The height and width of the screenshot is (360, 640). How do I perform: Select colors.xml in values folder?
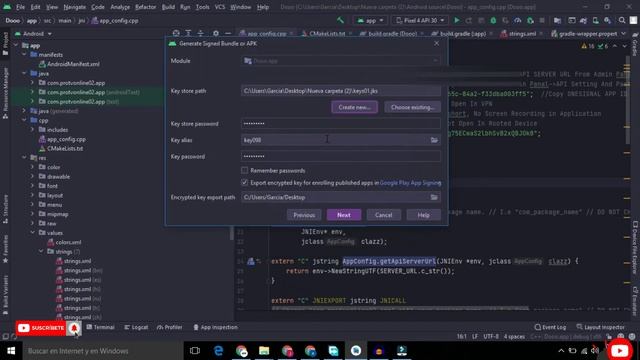click(x=64, y=242)
